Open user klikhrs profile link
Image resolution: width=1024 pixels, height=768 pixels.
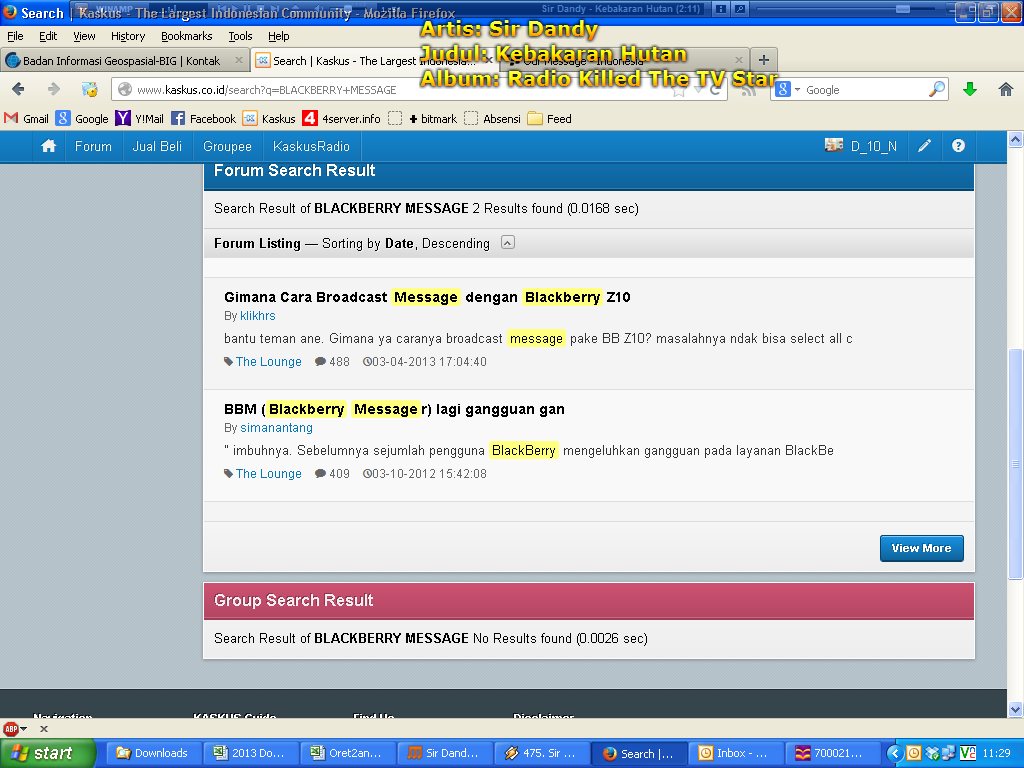257,315
